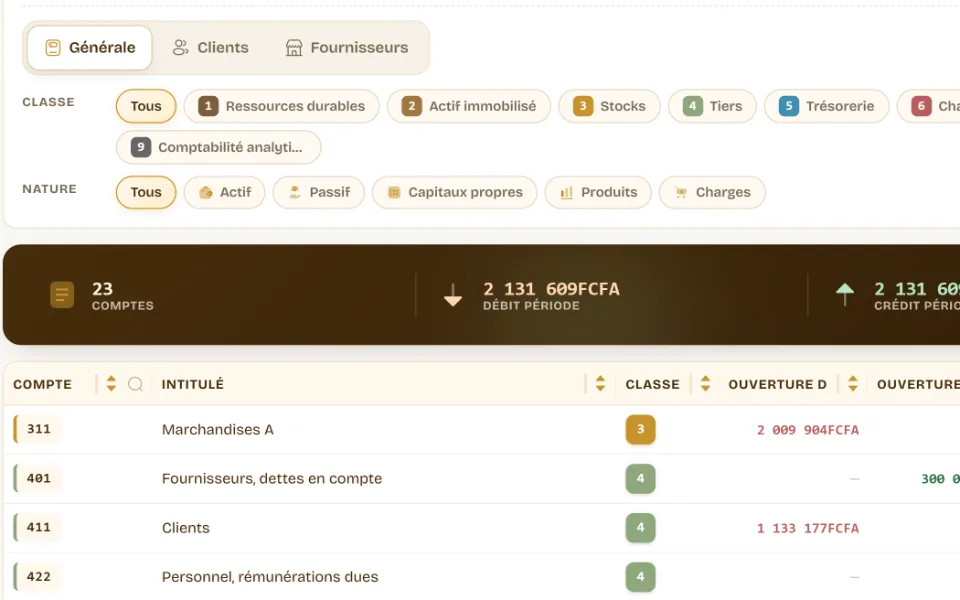Click number 1 badge on Ressources durables
Image resolution: width=960 pixels, height=600 pixels.
208,106
